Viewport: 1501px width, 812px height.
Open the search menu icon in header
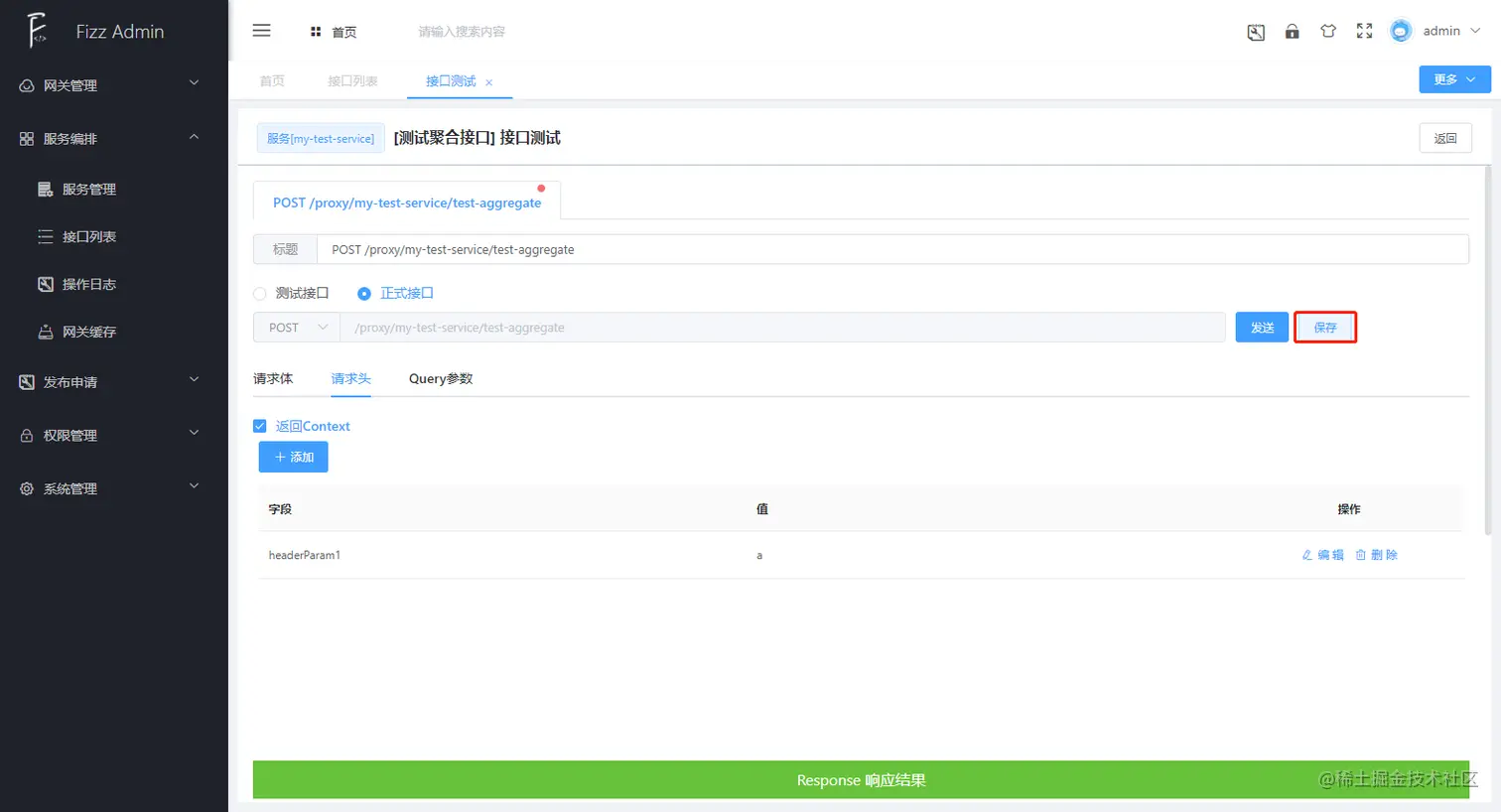click(x=1256, y=32)
